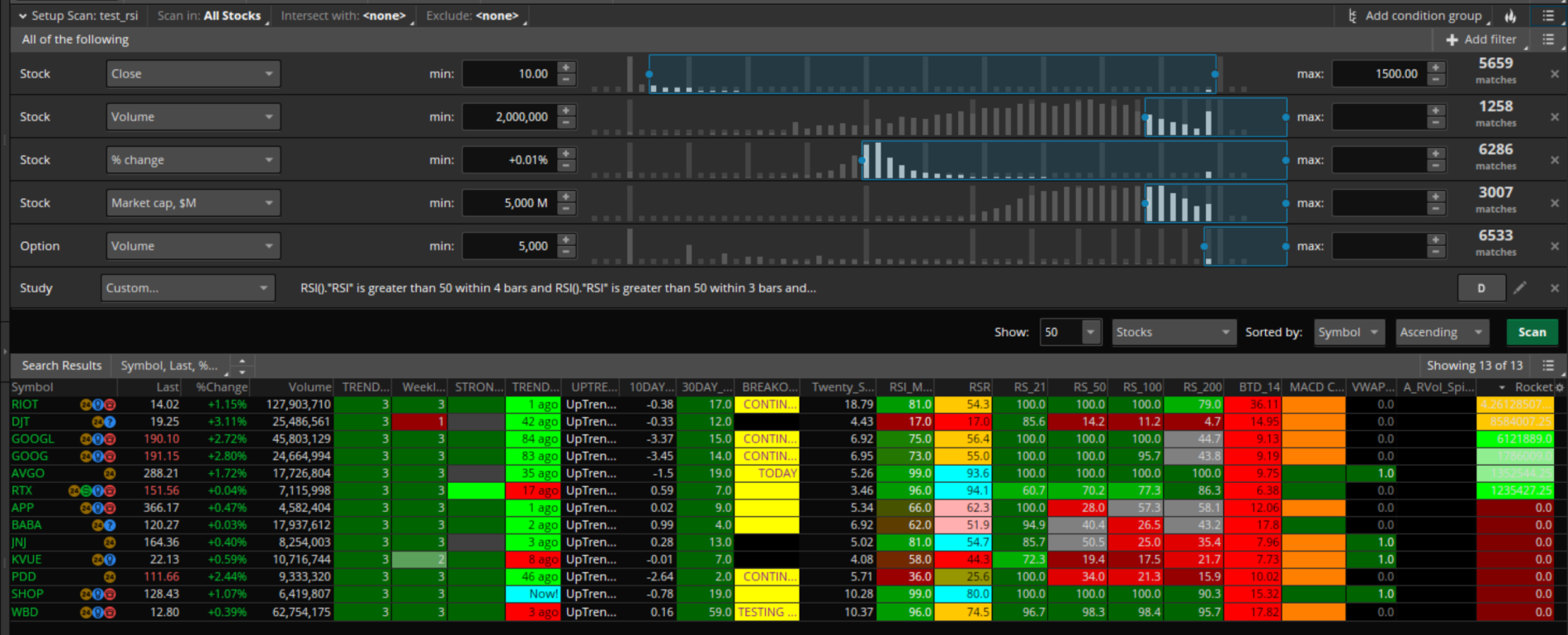1568x635 pixels.
Task: Collapse the Setup Scan test_rsi section
Action: (x=23, y=16)
